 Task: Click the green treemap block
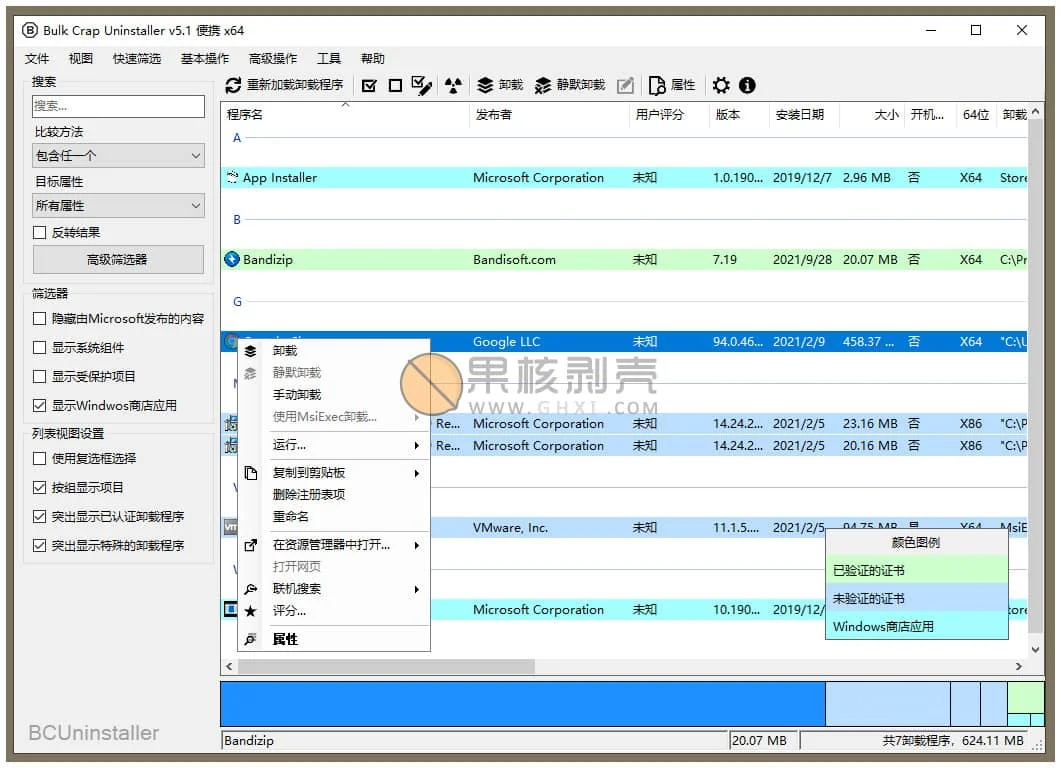pos(1026,697)
